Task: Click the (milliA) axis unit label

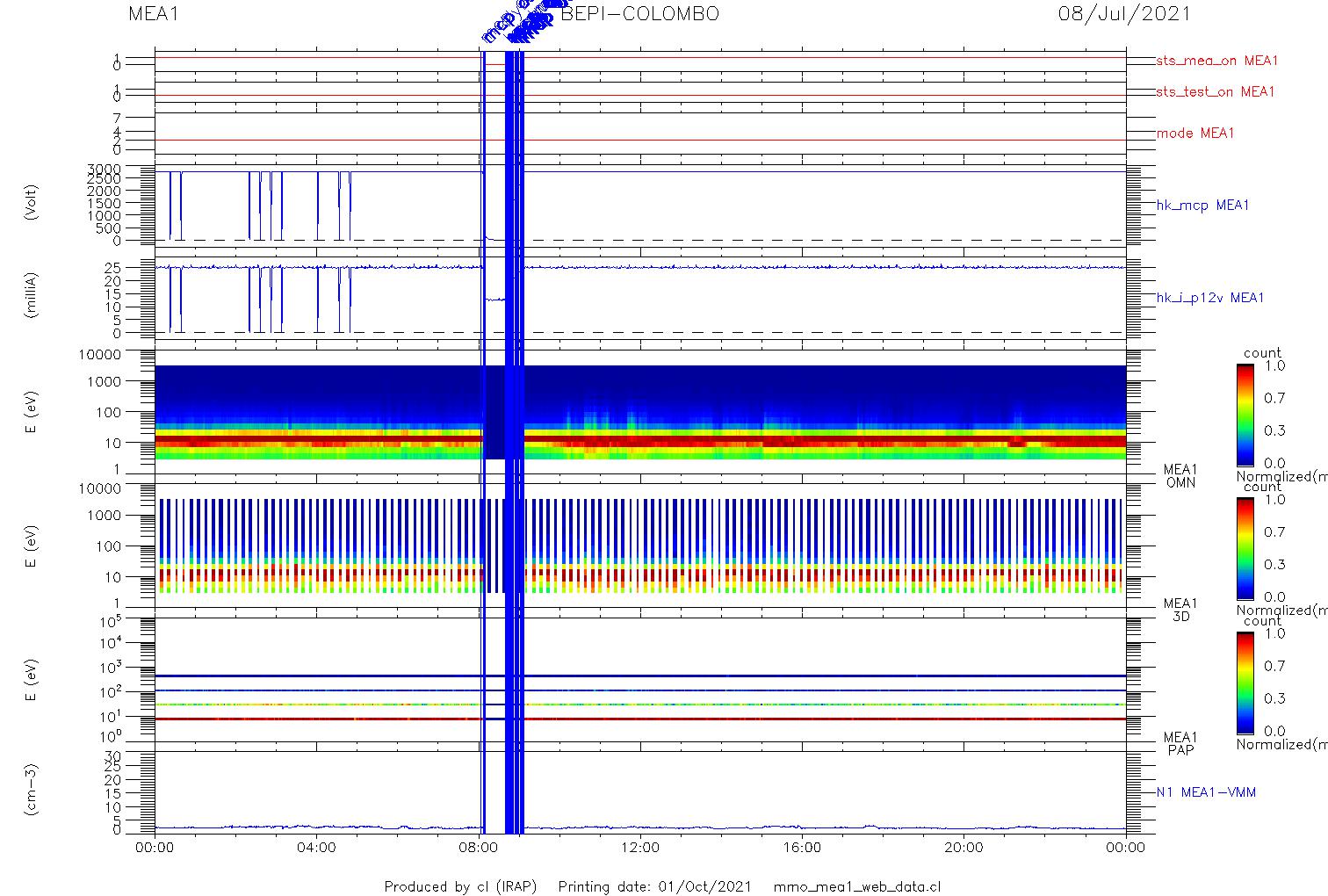Action: pyautogui.click(x=32, y=294)
